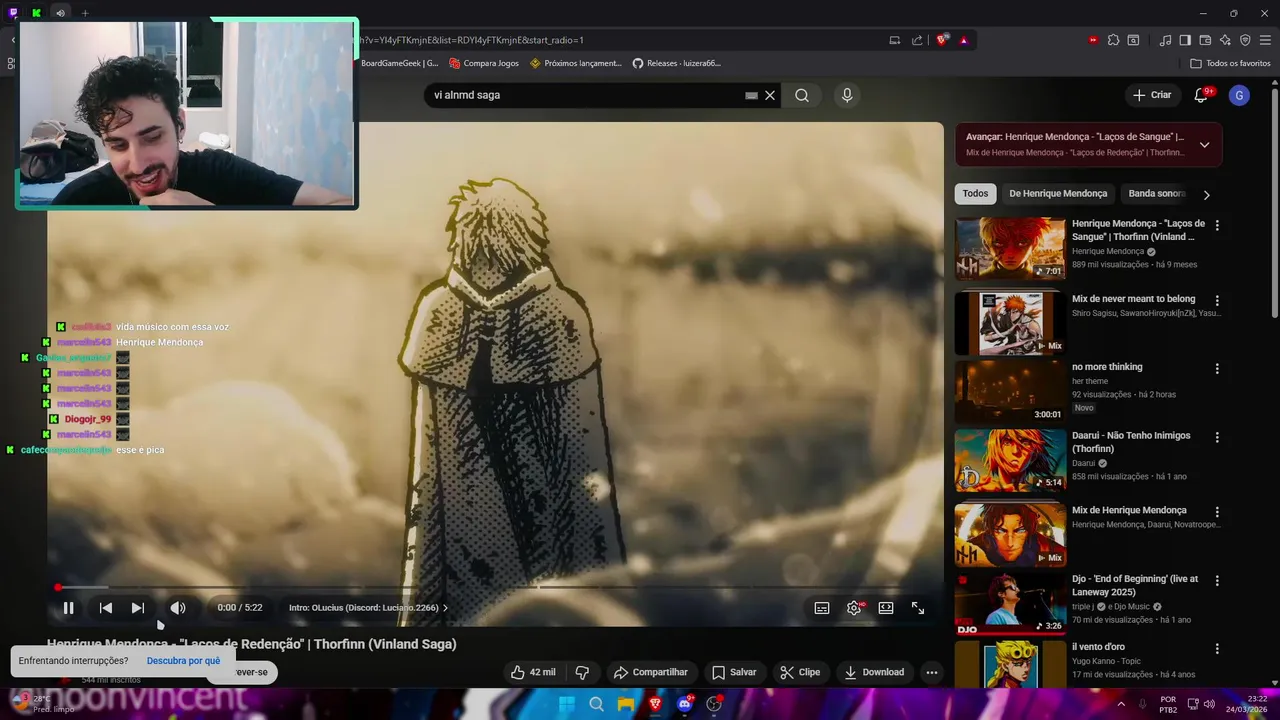Open Próximos lançamentos bookmark
This screenshot has height=720, width=1280.
576,63
